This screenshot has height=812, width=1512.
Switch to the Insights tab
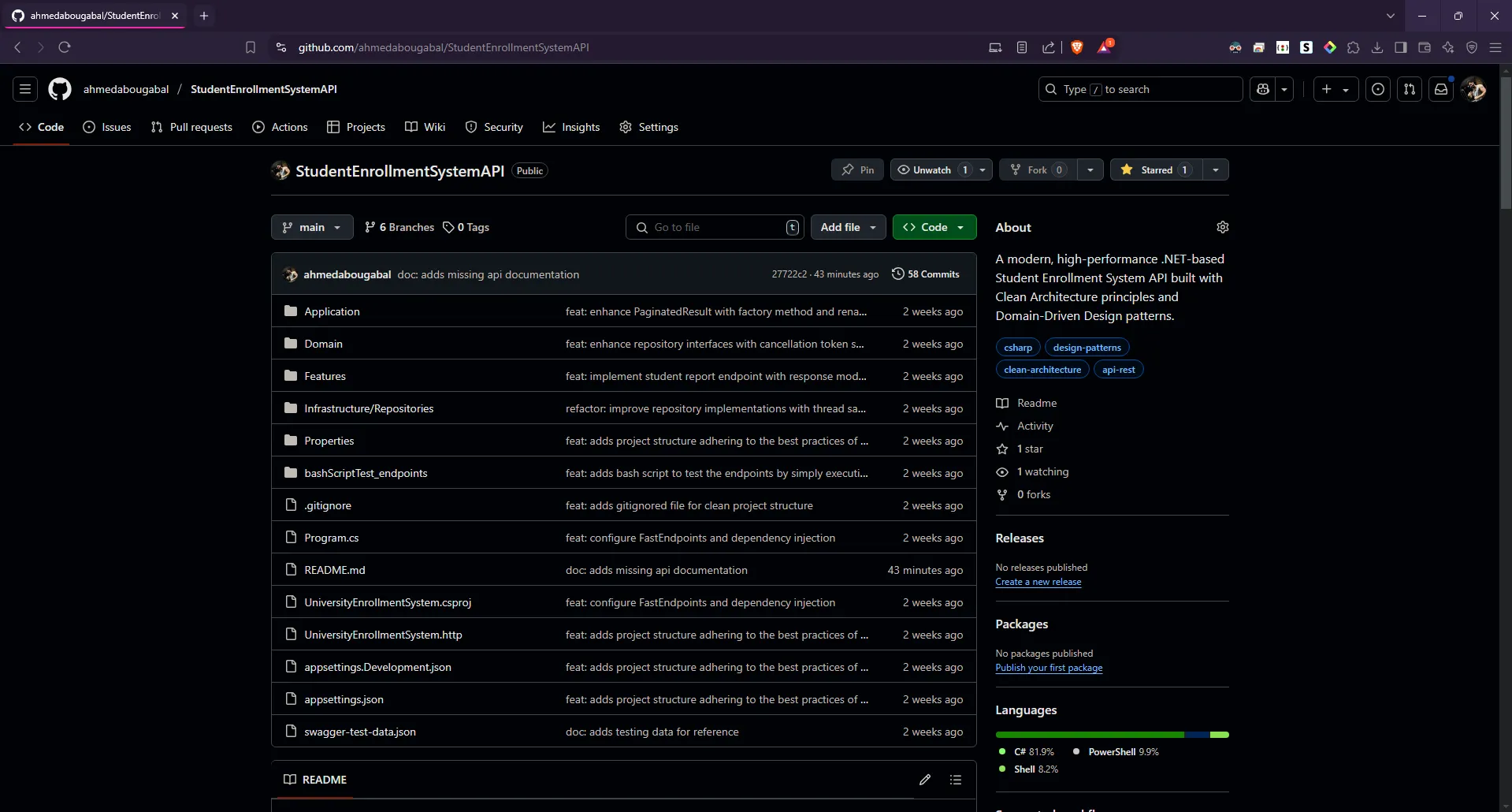tap(571, 127)
